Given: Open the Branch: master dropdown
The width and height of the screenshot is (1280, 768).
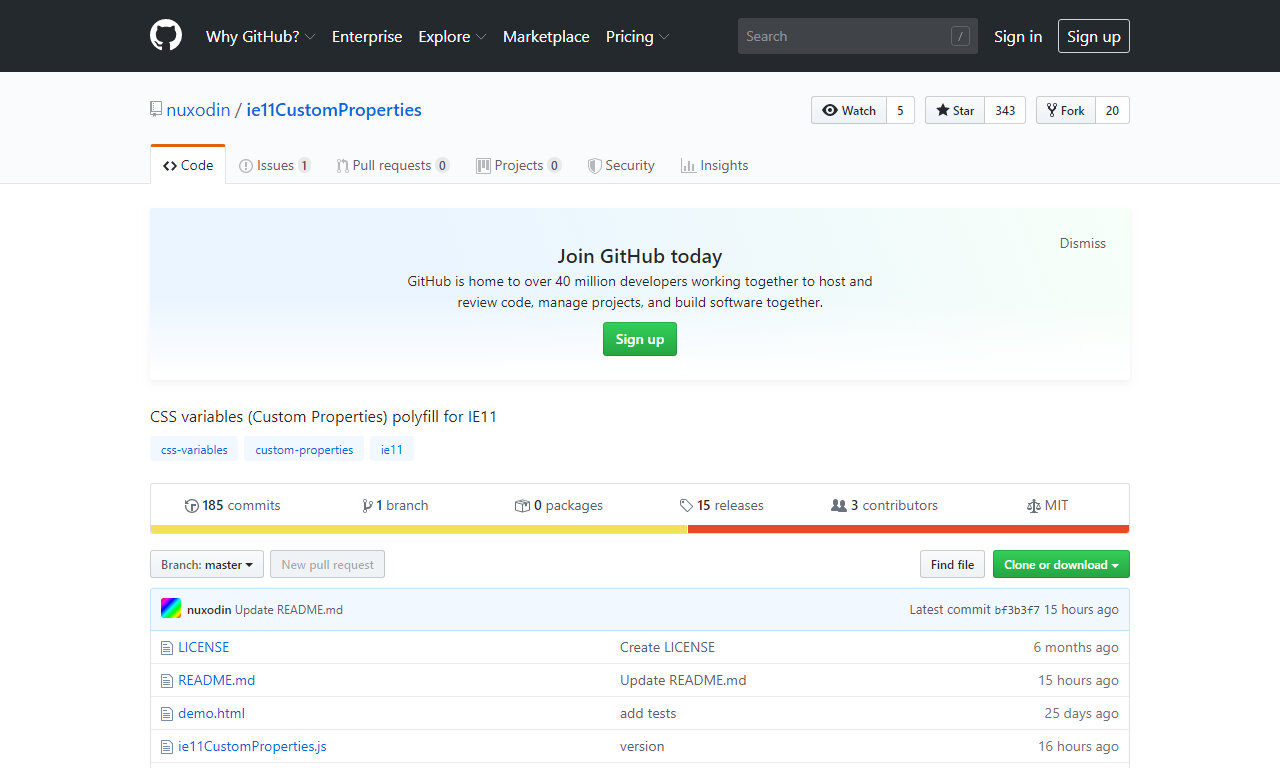Looking at the screenshot, I should [207, 565].
